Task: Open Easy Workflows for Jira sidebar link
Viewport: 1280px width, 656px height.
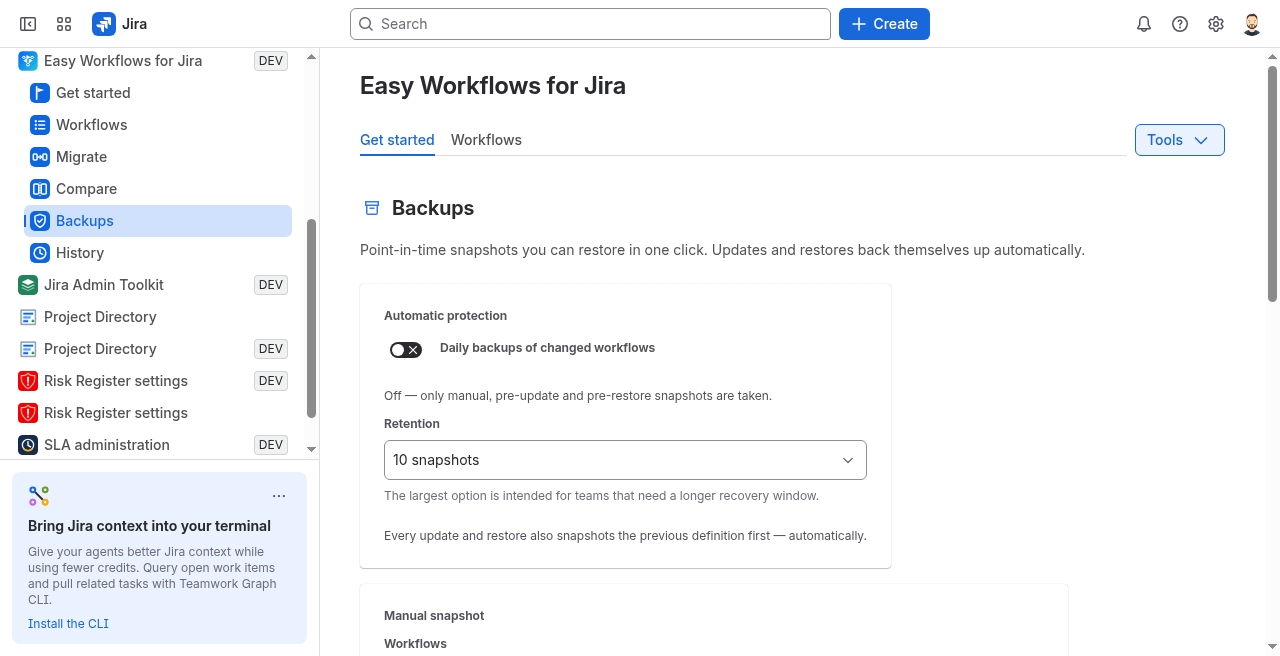Action: click(152, 61)
